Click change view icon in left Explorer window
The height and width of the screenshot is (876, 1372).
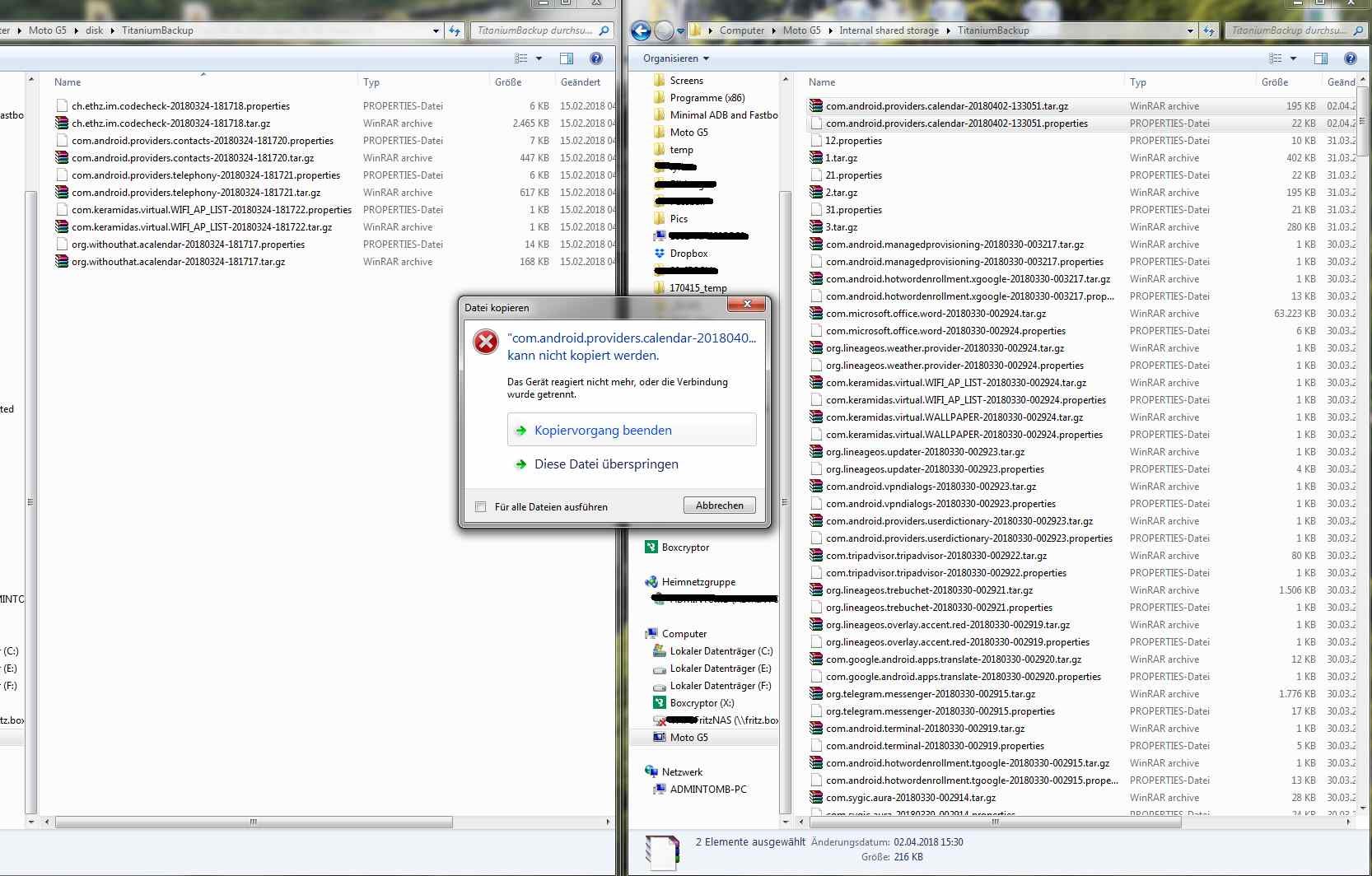(520, 58)
